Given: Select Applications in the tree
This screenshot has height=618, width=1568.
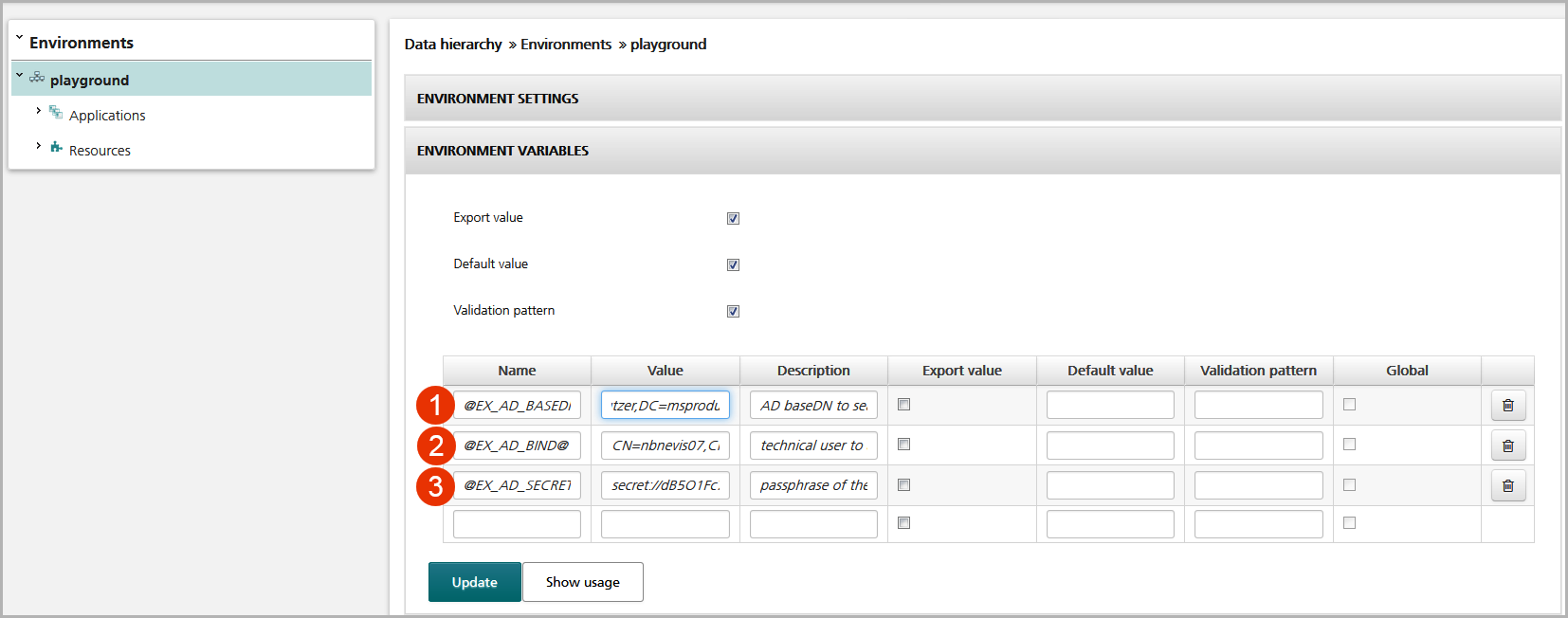Looking at the screenshot, I should pyautogui.click(x=107, y=115).
